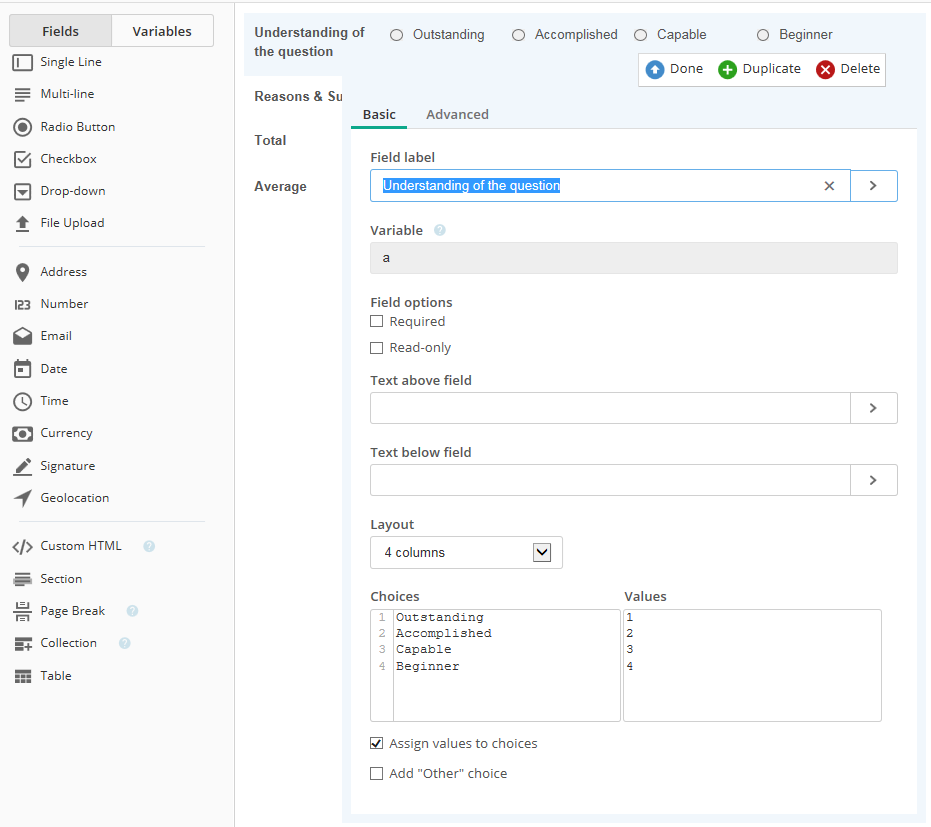Uncheck Assign values to choices
Viewport: 931px width, 827px height.
[x=376, y=743]
